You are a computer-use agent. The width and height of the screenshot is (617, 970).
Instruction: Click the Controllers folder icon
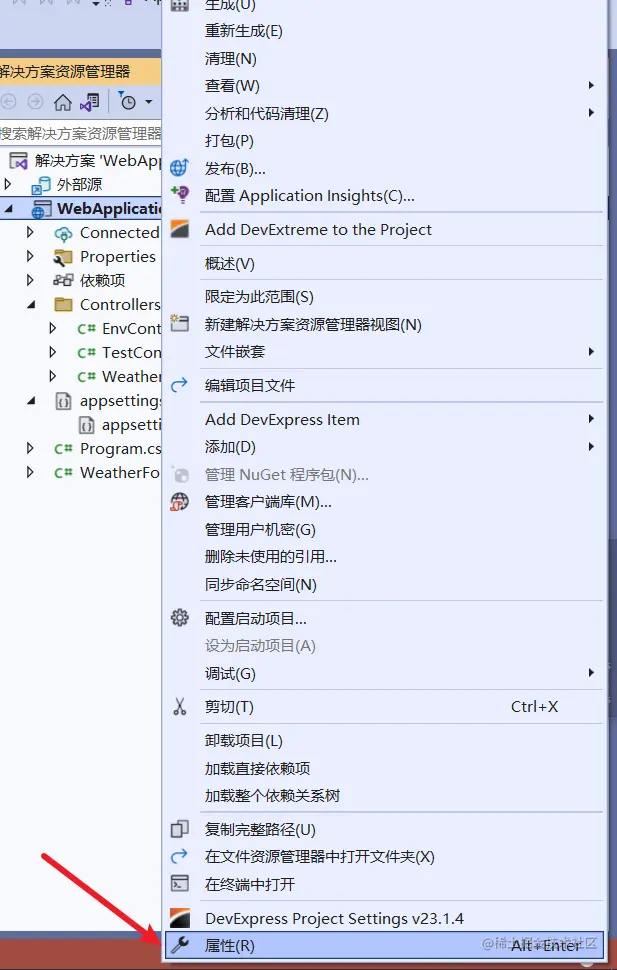pyautogui.click(x=63, y=304)
